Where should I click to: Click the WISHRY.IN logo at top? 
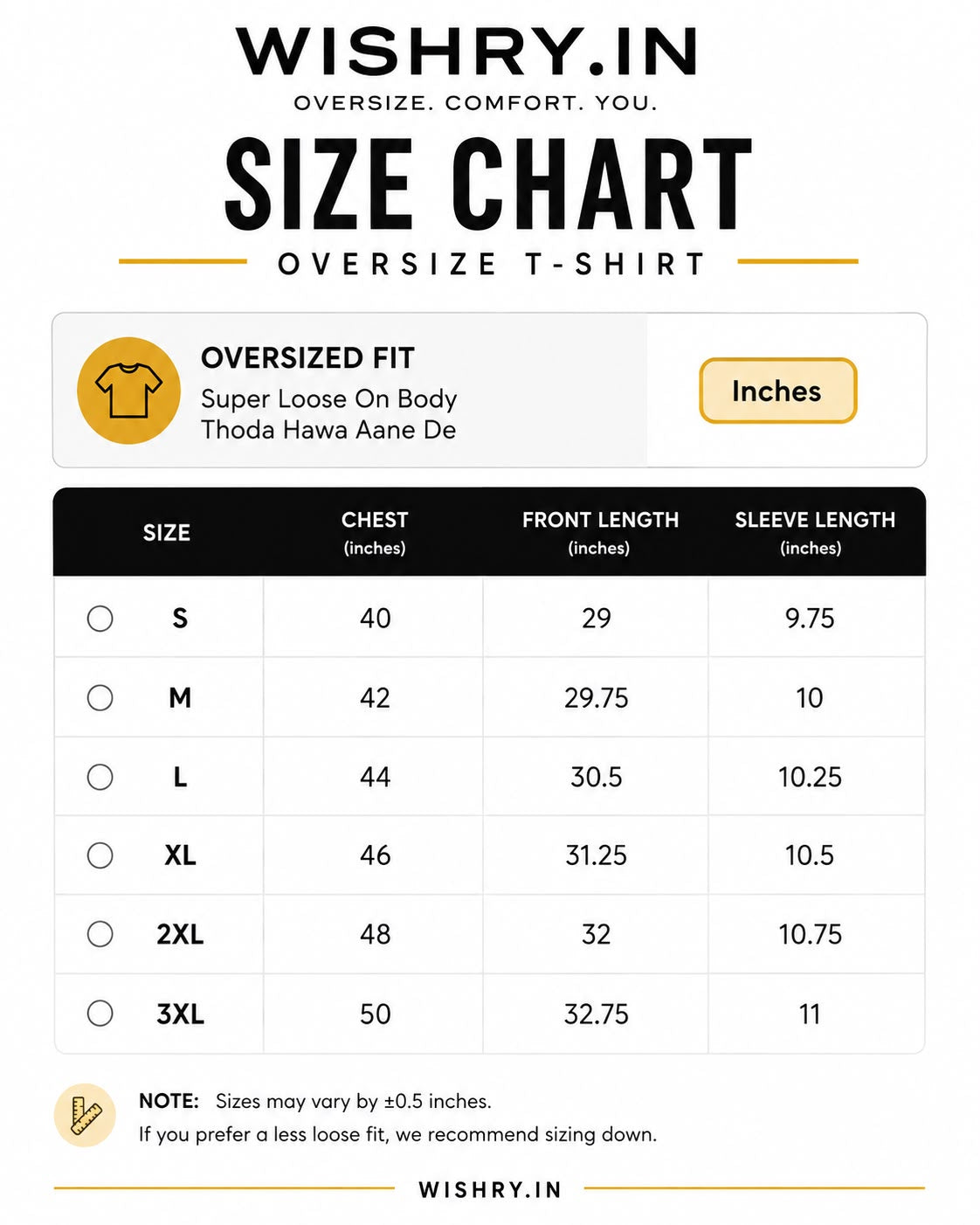pos(467,52)
